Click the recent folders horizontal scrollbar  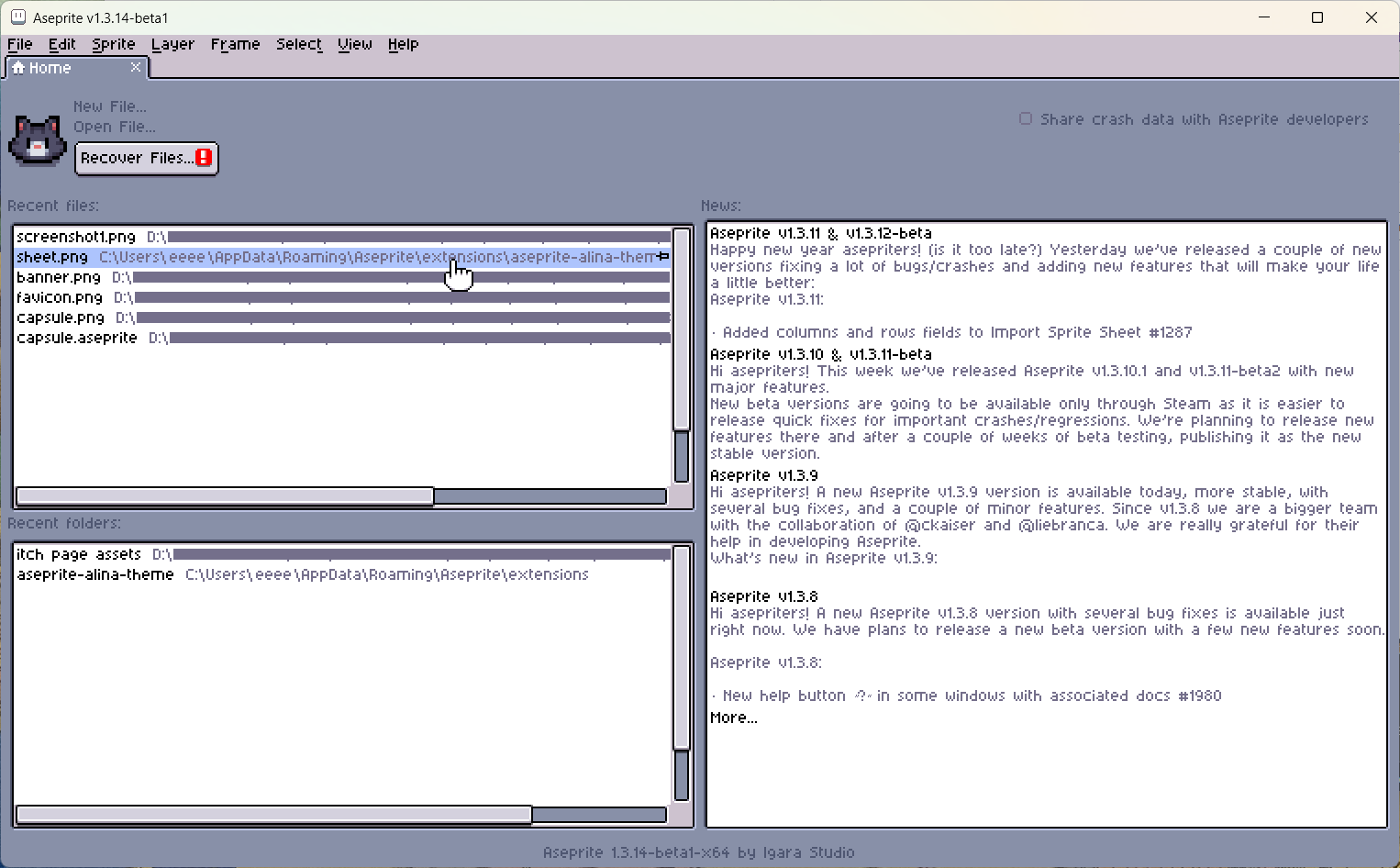point(341,815)
